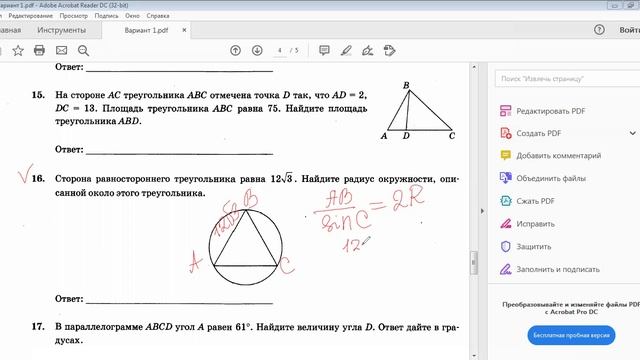Click the tools search field
This screenshot has width=640, height=360.
(567, 78)
